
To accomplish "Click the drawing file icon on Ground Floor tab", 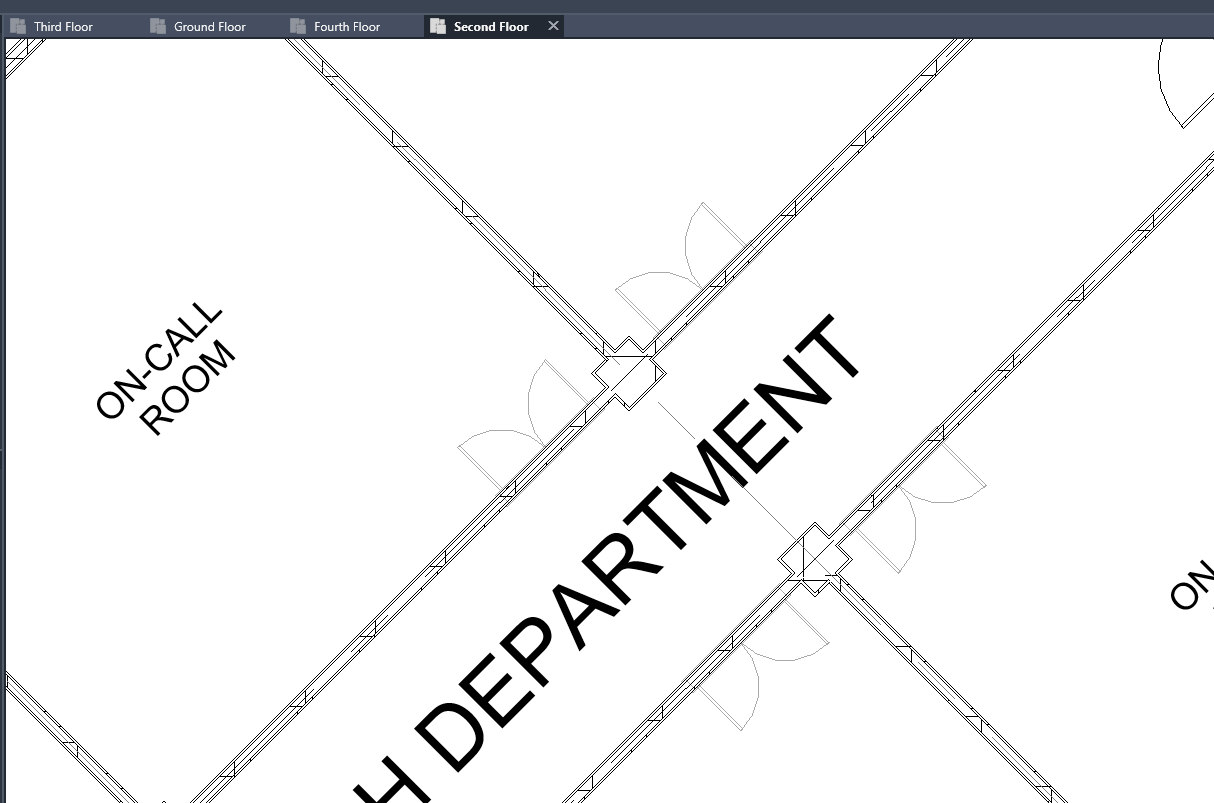I will (x=157, y=25).
